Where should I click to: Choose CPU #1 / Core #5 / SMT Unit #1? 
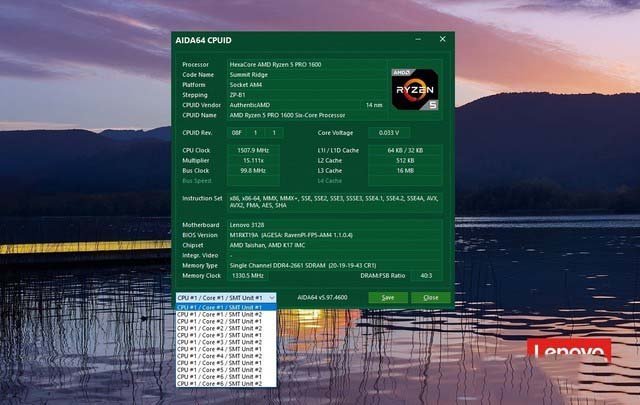click(x=226, y=363)
